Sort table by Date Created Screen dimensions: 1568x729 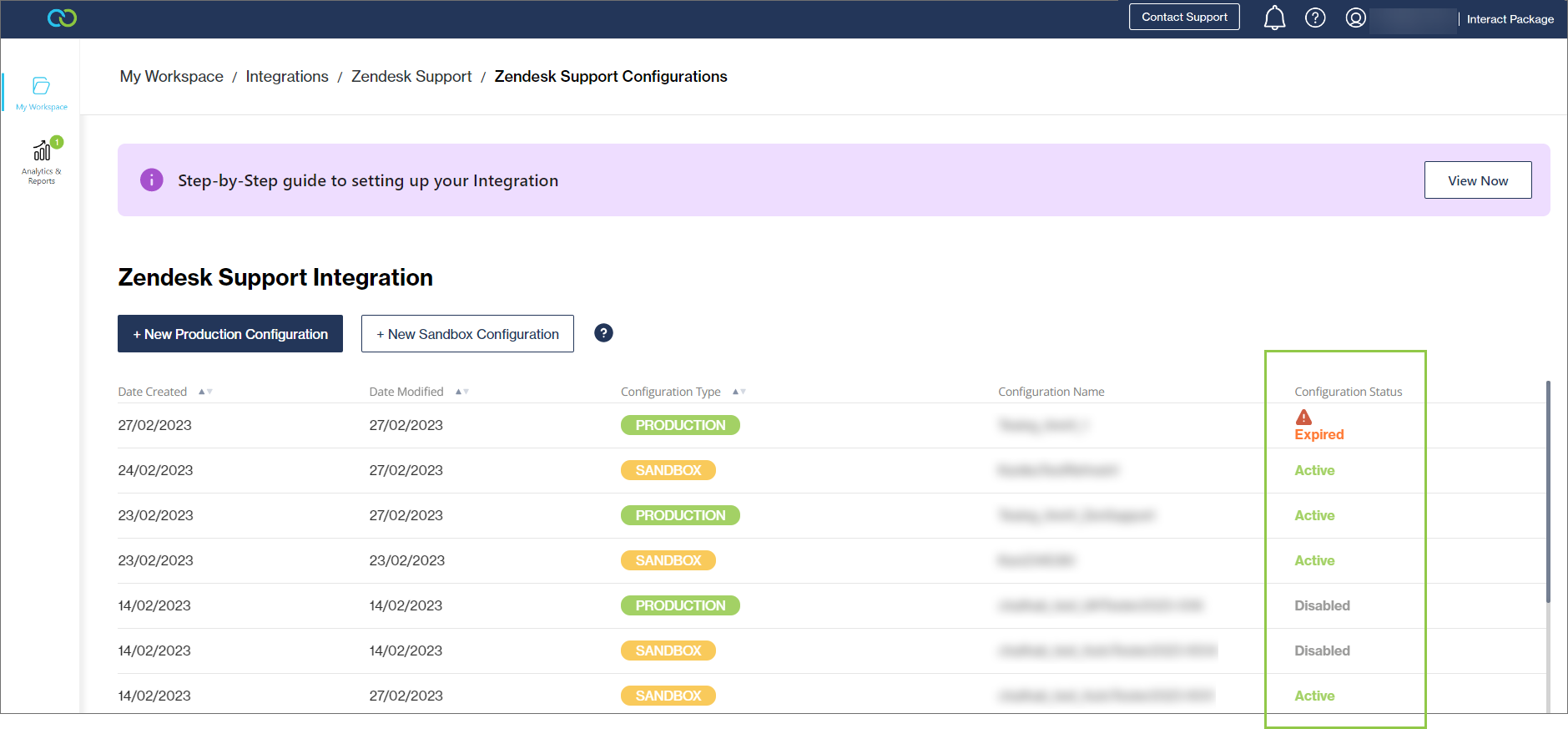click(x=205, y=392)
